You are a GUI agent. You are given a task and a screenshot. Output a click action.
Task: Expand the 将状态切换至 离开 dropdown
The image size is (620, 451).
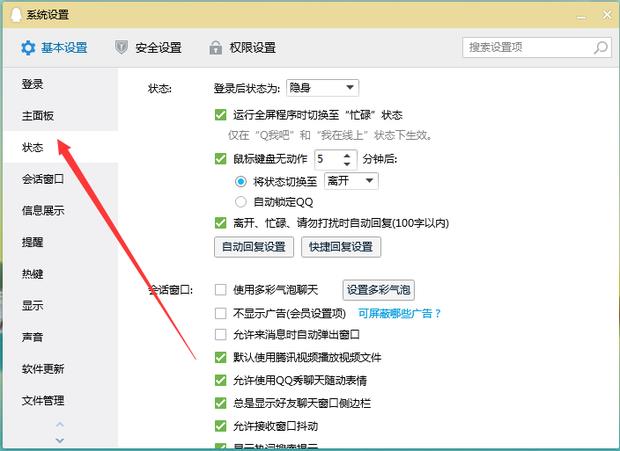click(350, 180)
